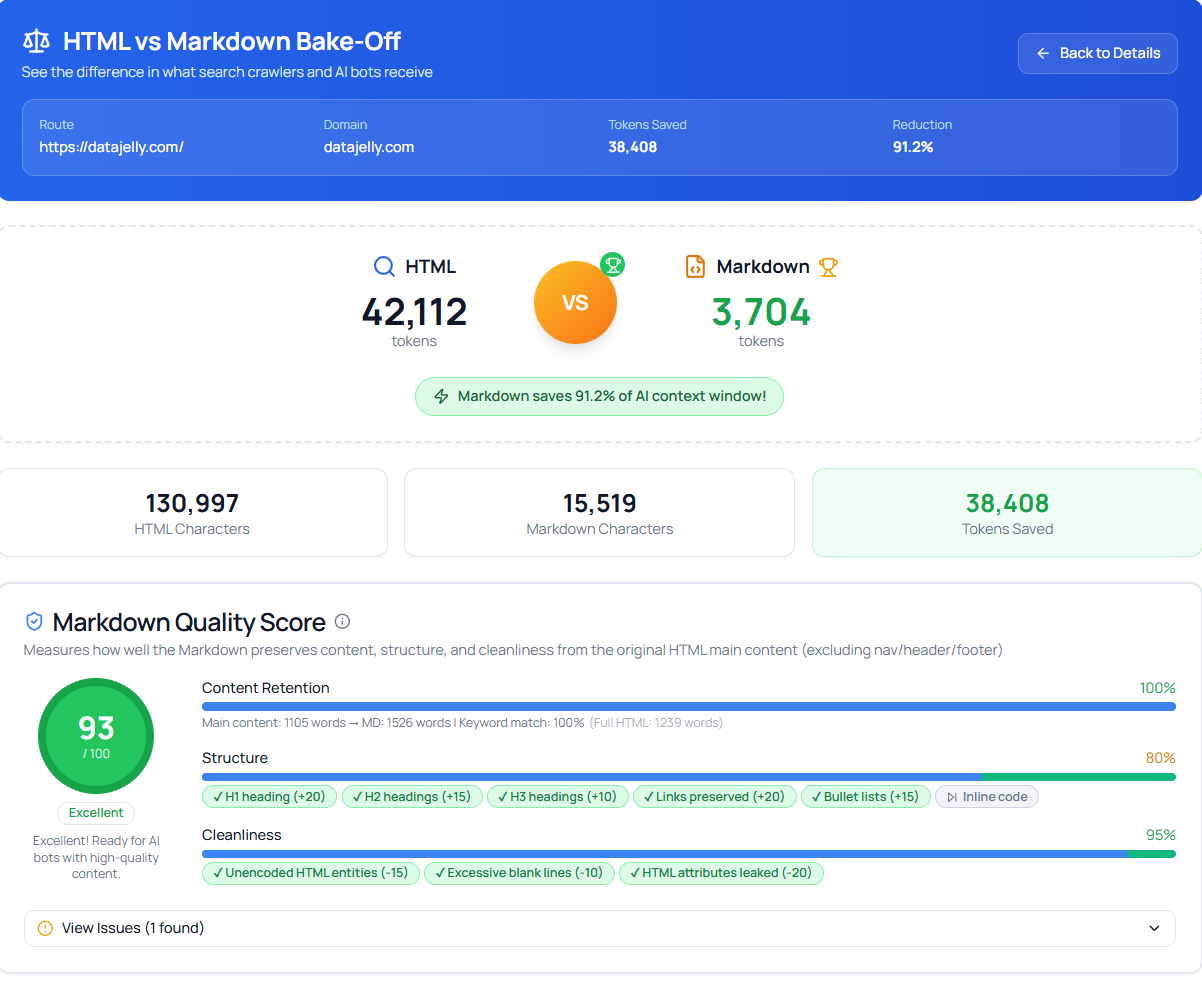This screenshot has width=1202, height=985.
Task: Click the balance scale icon in header
Action: (36, 42)
